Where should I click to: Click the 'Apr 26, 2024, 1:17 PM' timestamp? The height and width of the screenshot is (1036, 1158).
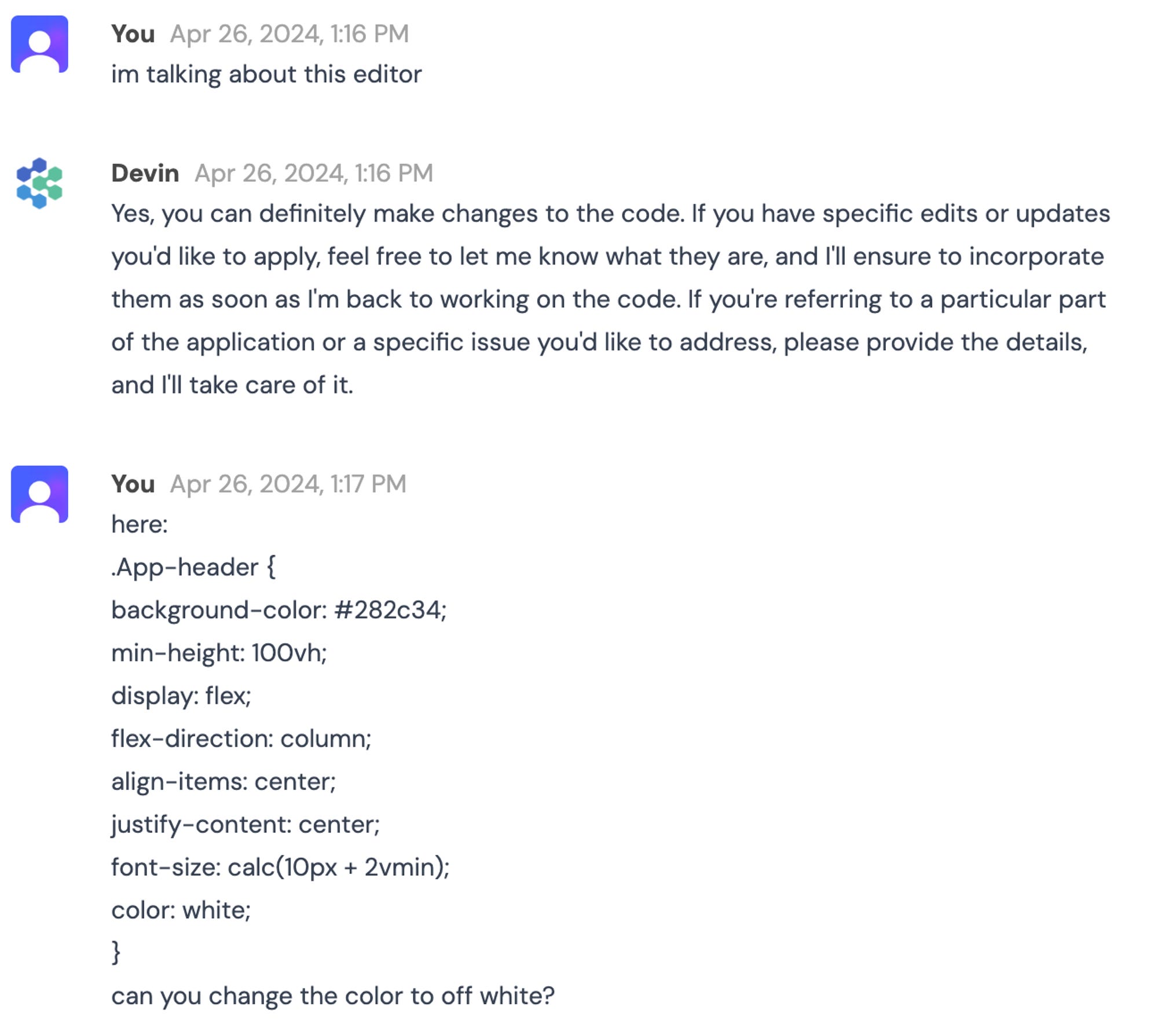[288, 484]
